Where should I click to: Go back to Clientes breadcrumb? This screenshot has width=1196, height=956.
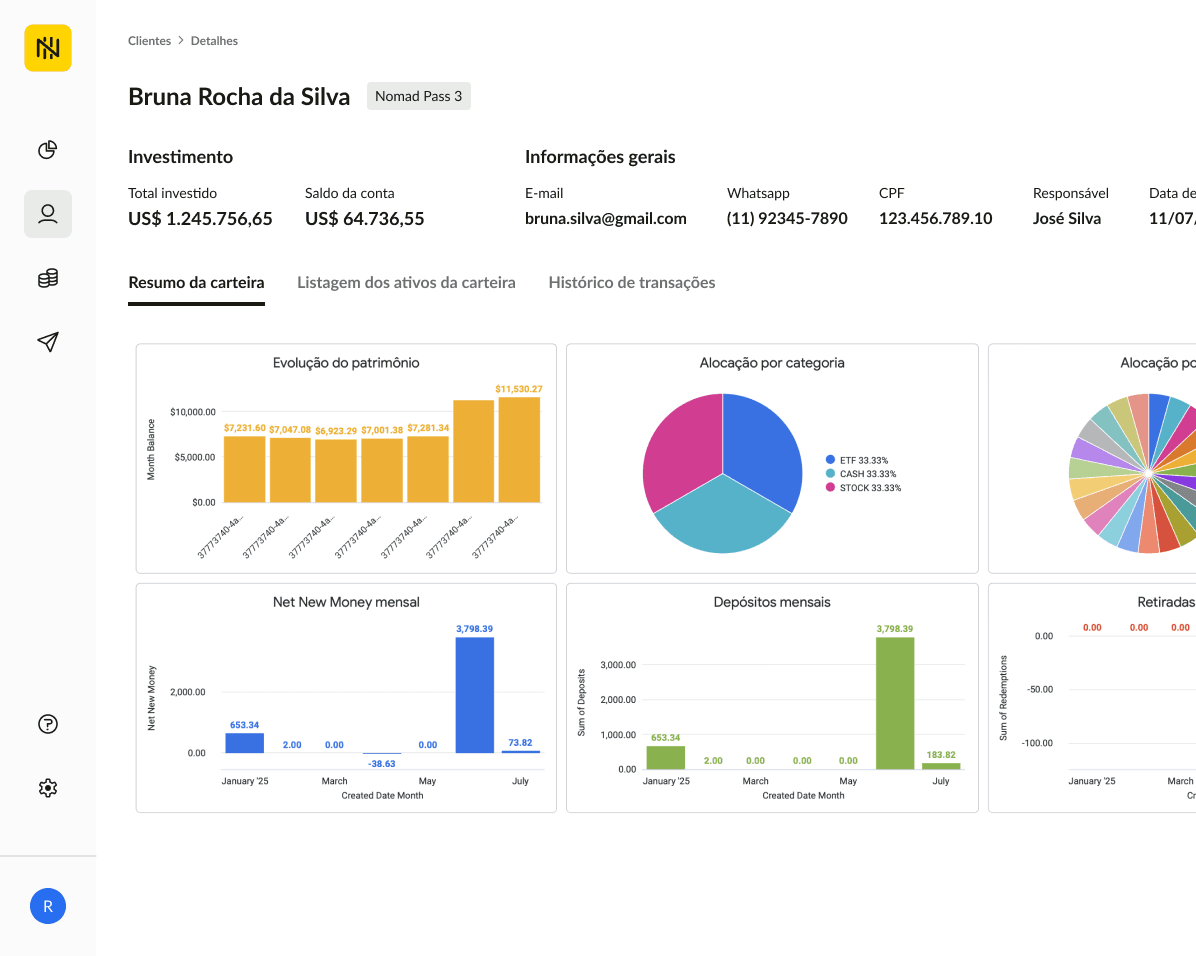point(150,41)
